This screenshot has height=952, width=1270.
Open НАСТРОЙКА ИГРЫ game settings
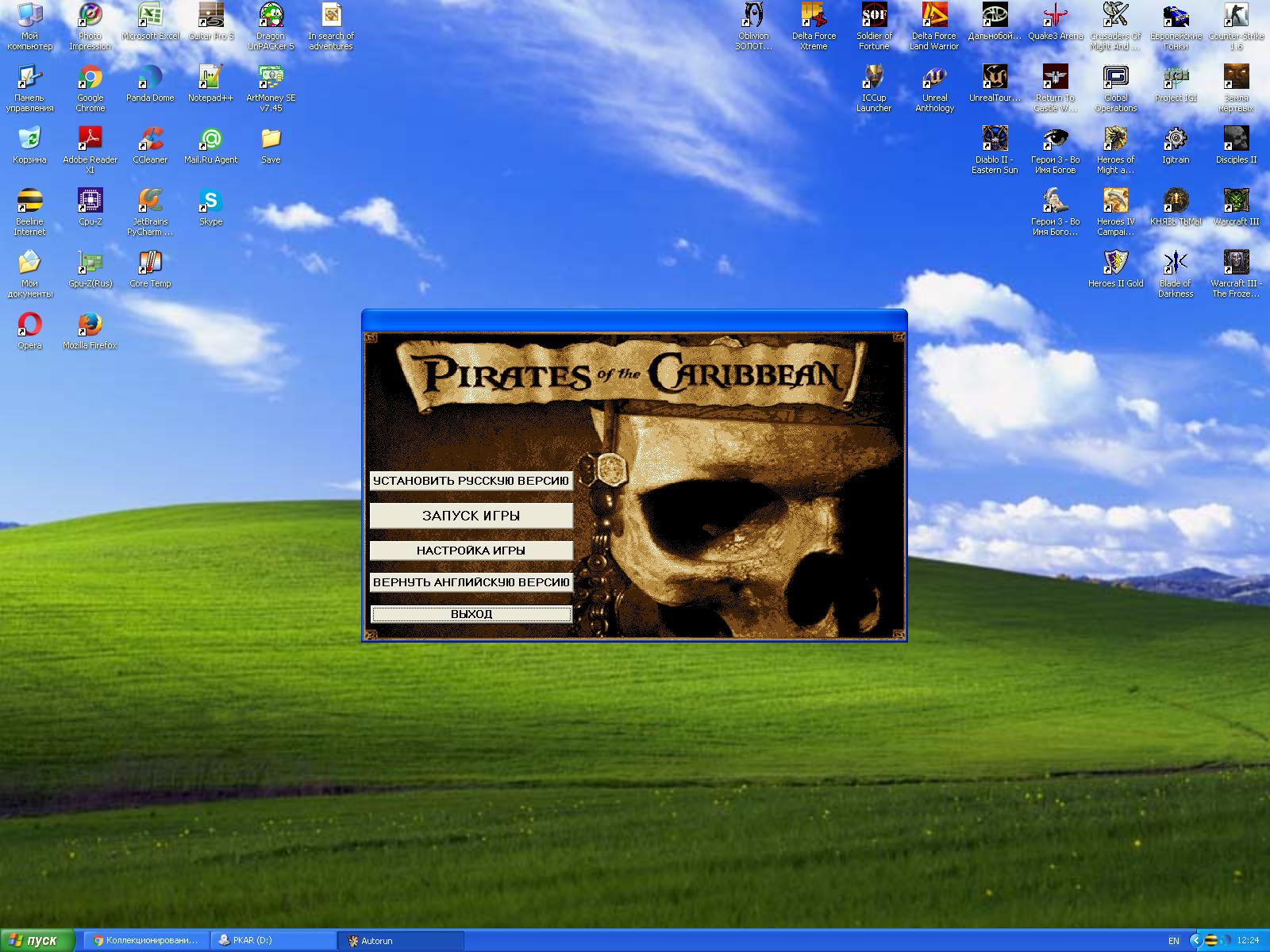pos(471,551)
